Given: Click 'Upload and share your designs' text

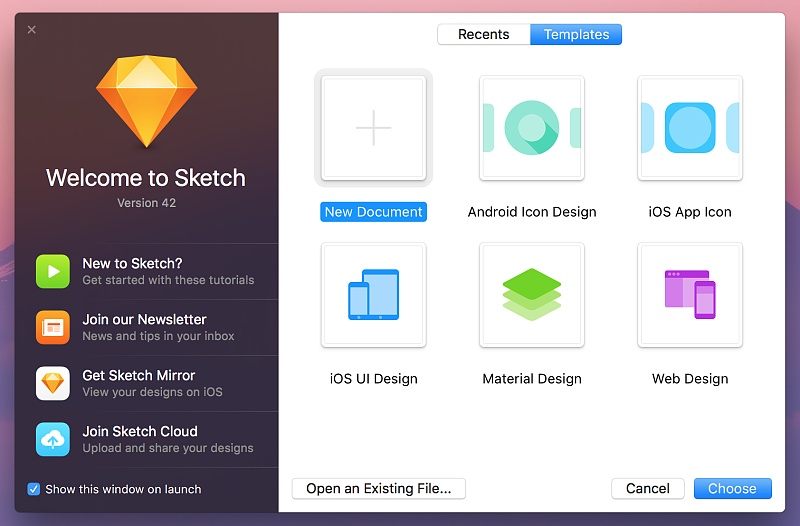Looking at the screenshot, I should tap(168, 448).
